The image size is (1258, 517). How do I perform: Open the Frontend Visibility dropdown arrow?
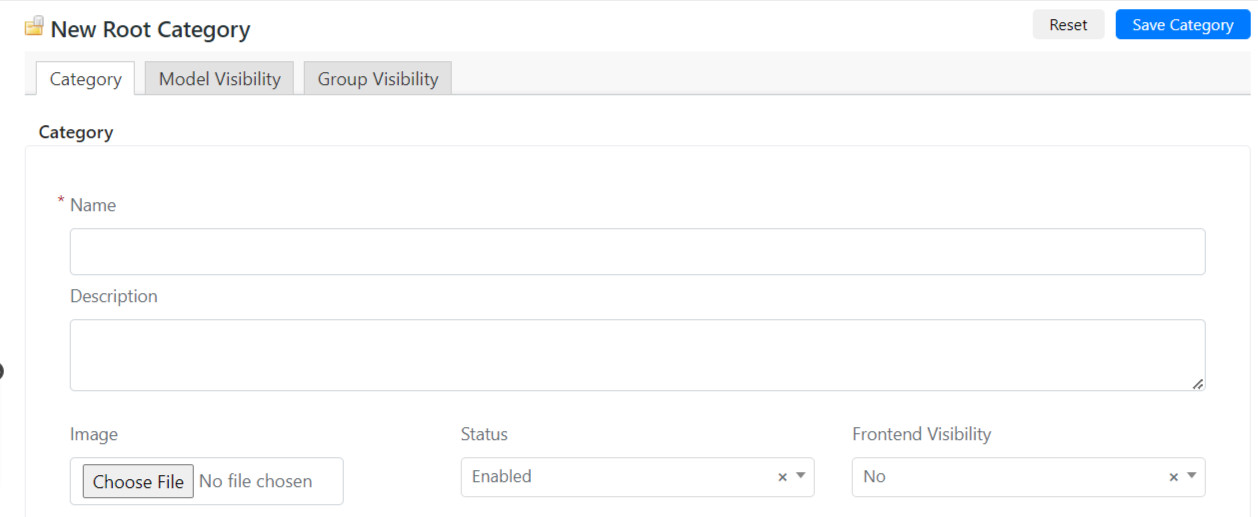click(1191, 476)
